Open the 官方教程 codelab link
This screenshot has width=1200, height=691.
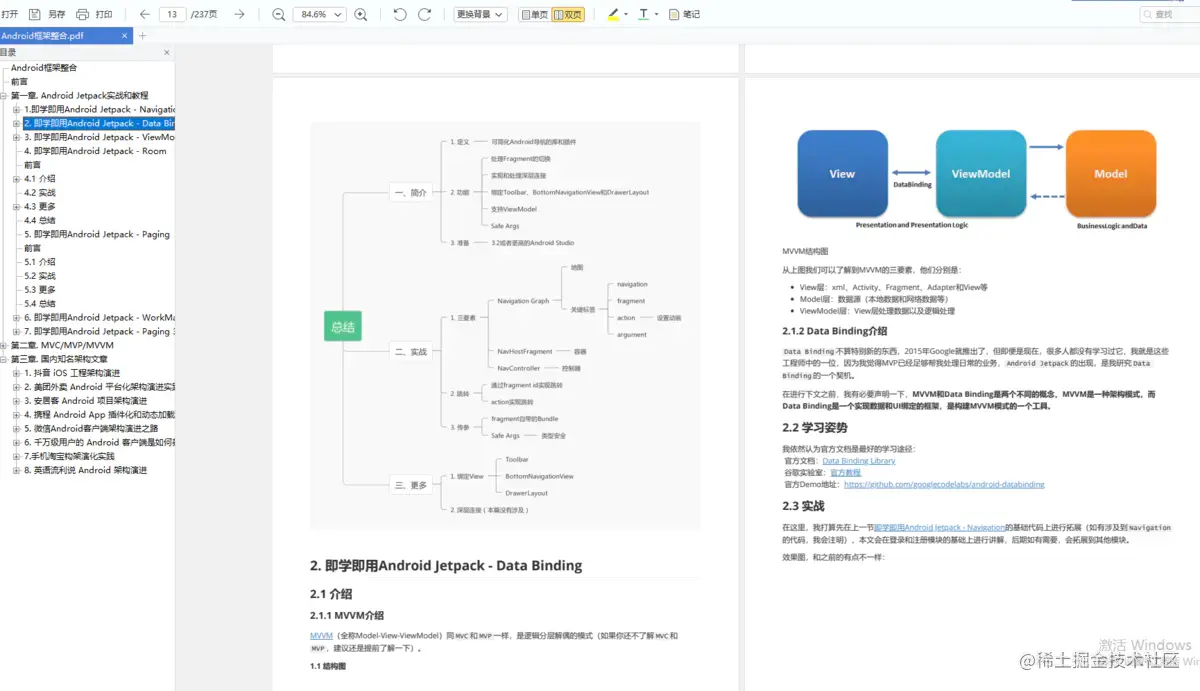pyautogui.click(x=845, y=472)
